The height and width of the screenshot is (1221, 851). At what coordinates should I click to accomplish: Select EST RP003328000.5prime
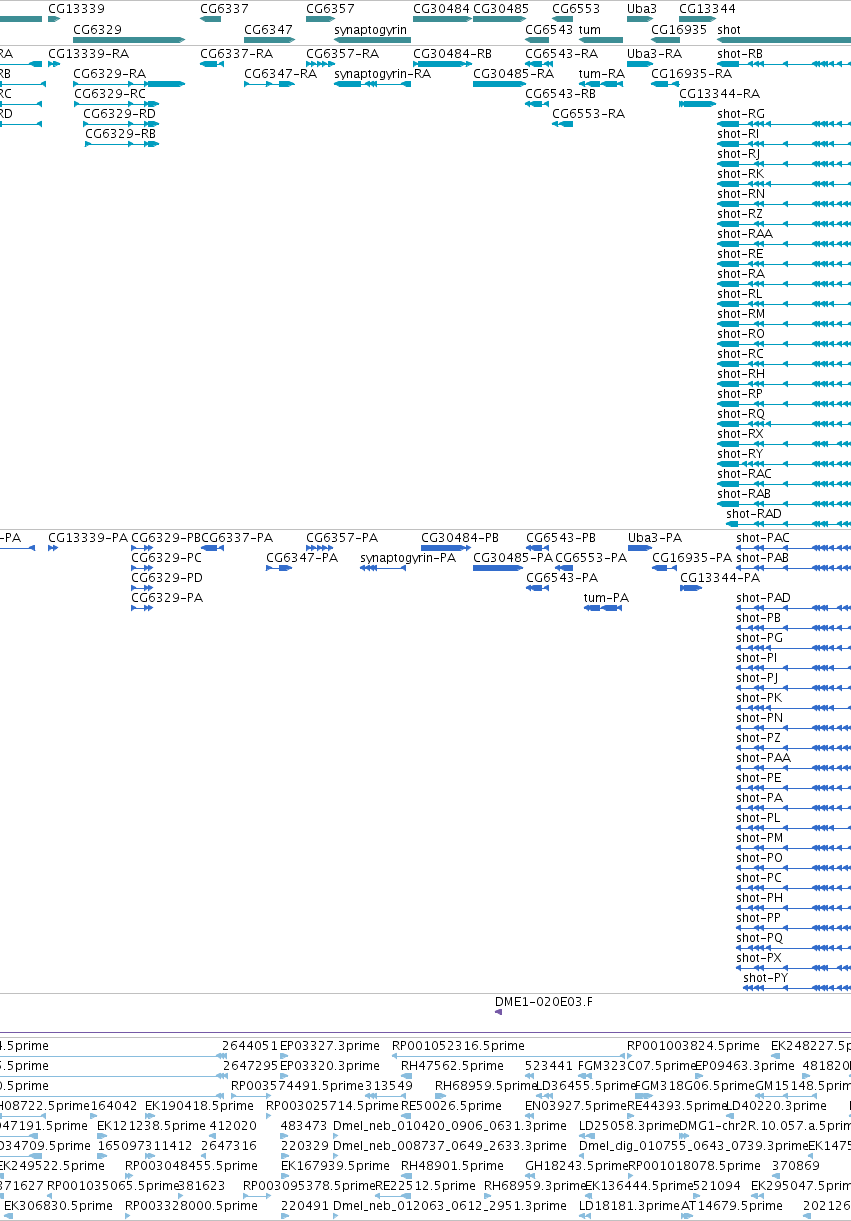tap(191, 1206)
